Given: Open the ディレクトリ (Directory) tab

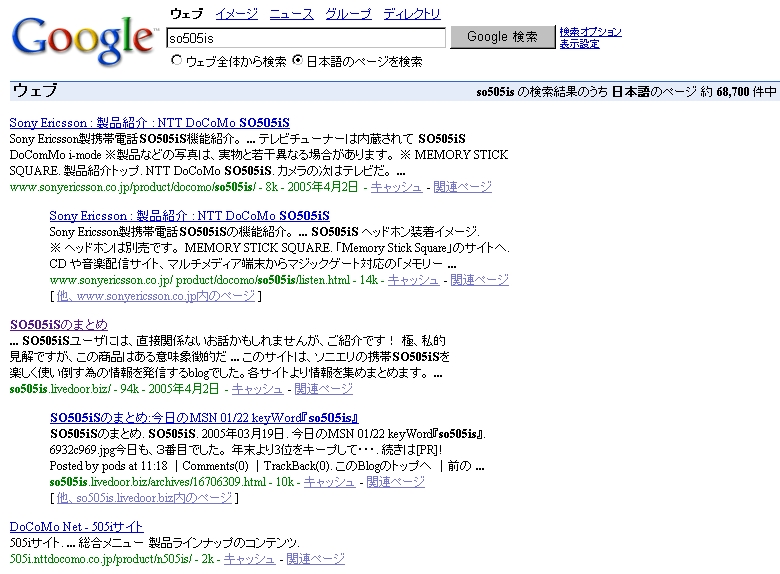Looking at the screenshot, I should [412, 14].
